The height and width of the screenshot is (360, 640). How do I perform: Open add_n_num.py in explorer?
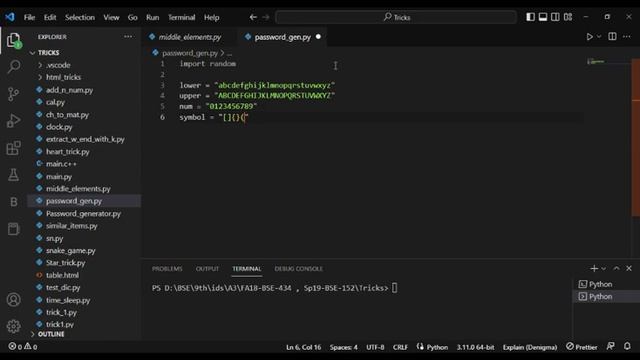[69, 90]
